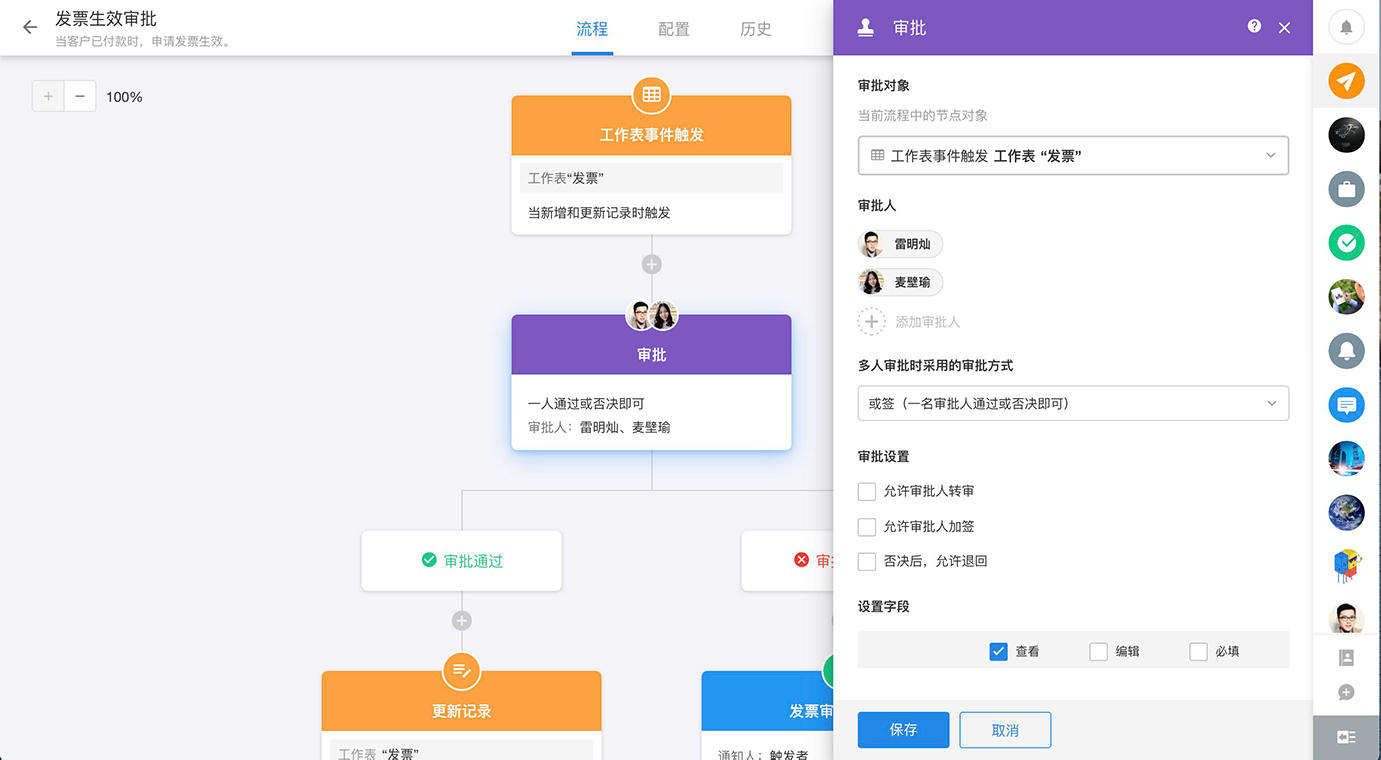Screen dimensions: 1381x760
Task: Click the subtitle 当客户已付款时，申请发票生效。
Action: (143, 42)
